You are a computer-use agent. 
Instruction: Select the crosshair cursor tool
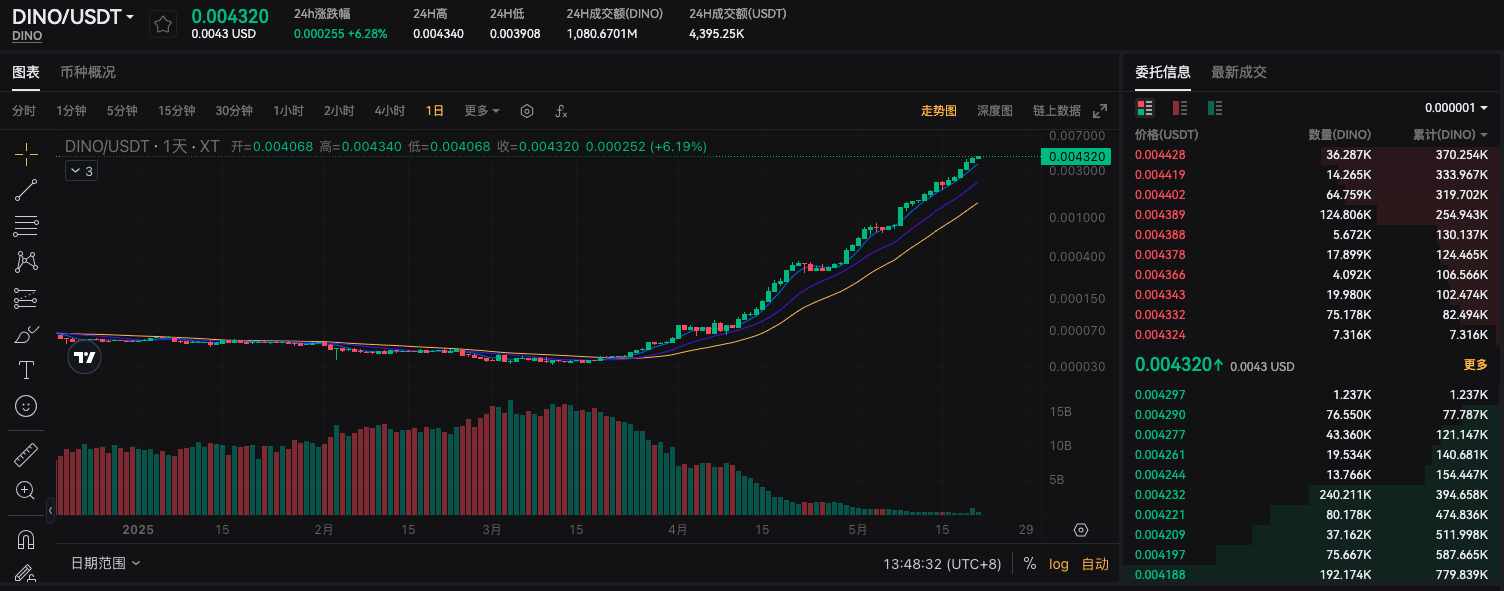click(x=27, y=154)
